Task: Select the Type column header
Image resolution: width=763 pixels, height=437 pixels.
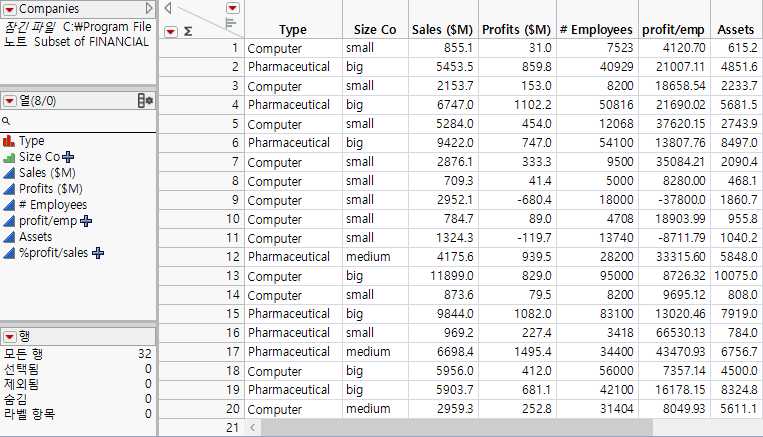Action: 293,30
